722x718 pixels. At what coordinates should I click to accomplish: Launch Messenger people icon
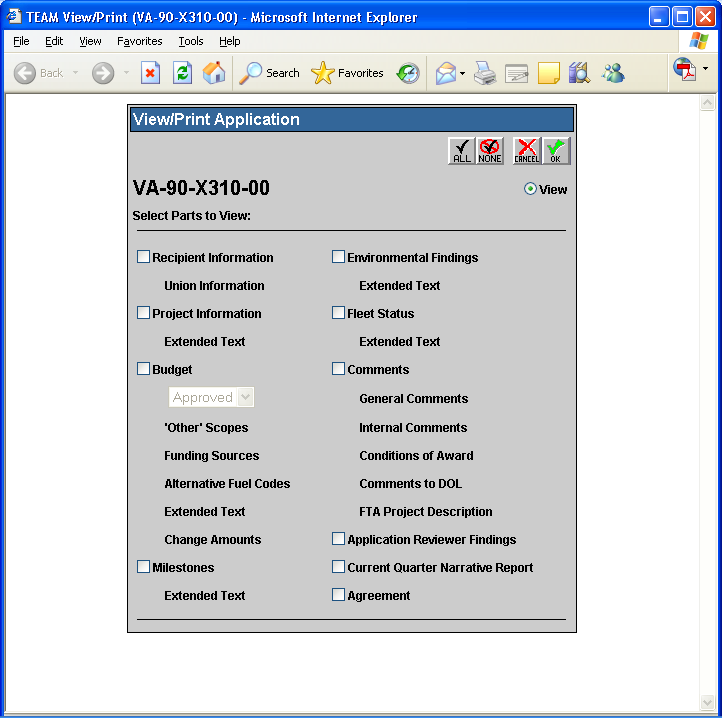pos(613,73)
